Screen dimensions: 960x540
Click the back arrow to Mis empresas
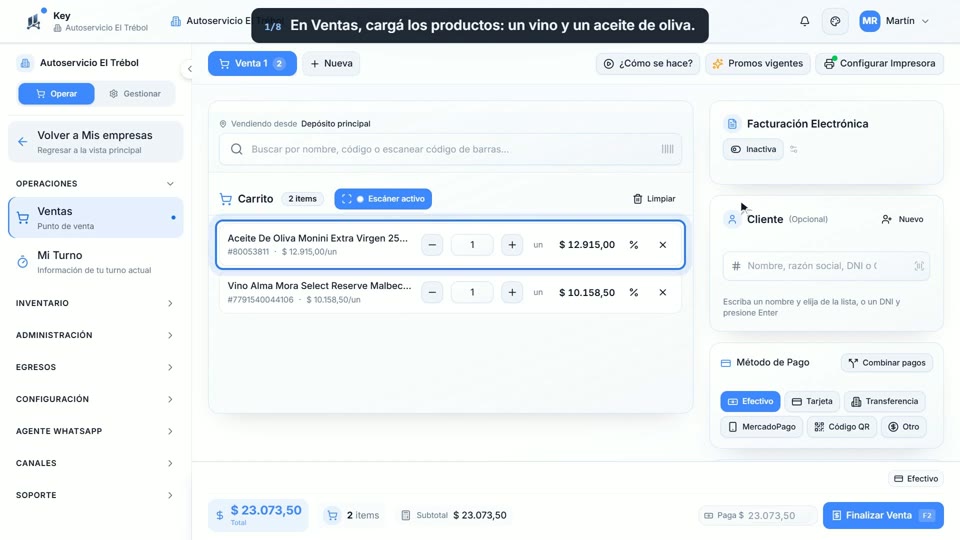point(23,141)
